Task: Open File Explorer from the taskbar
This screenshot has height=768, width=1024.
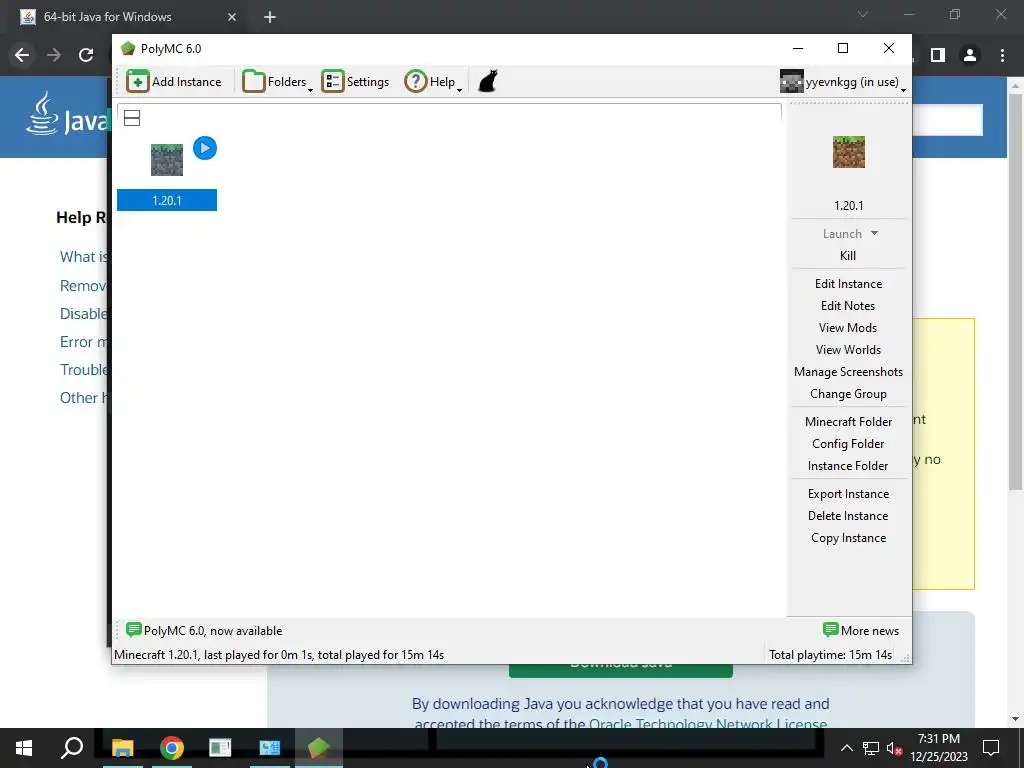Action: click(x=122, y=748)
